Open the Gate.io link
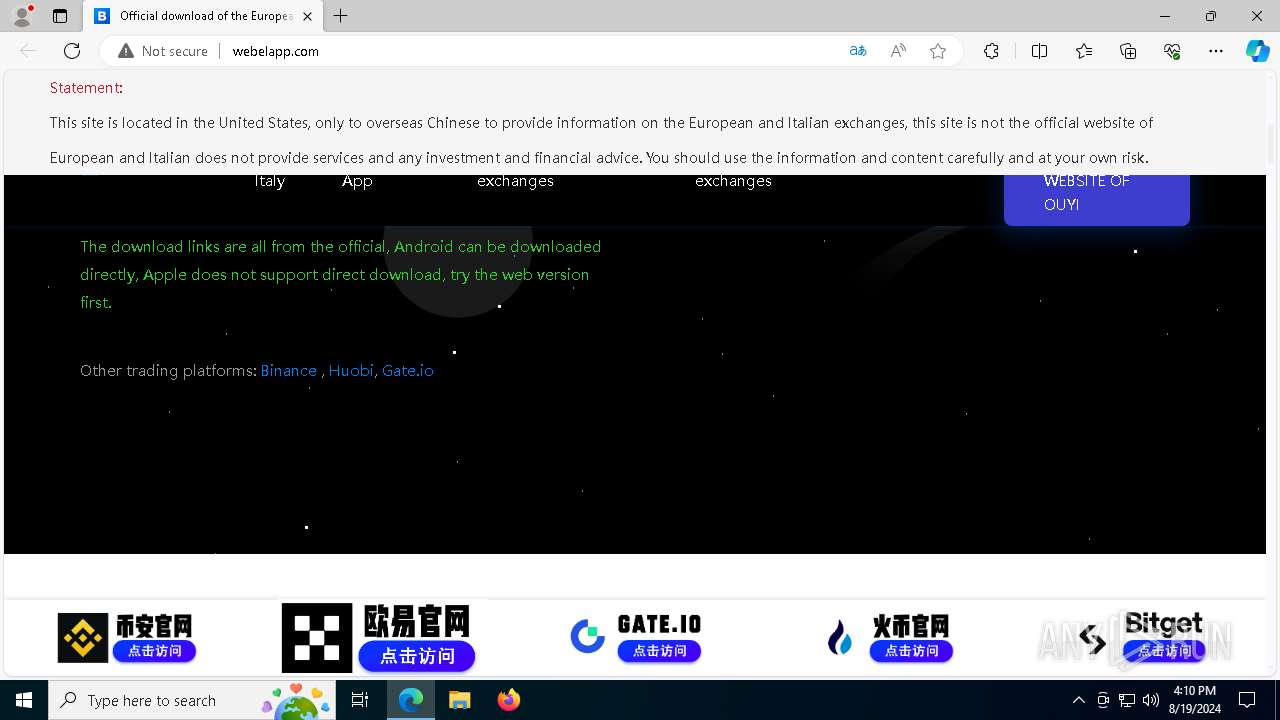The height and width of the screenshot is (720, 1280). click(x=407, y=370)
